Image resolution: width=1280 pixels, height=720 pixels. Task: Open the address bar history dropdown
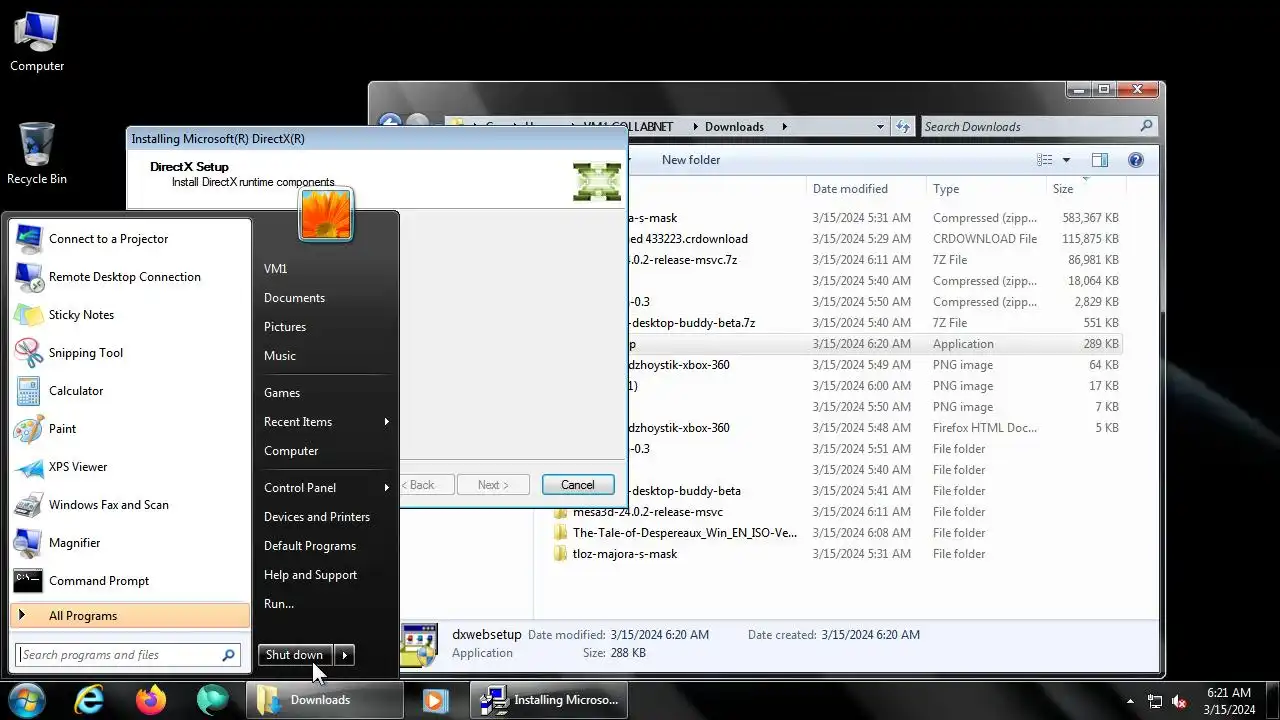(880, 127)
